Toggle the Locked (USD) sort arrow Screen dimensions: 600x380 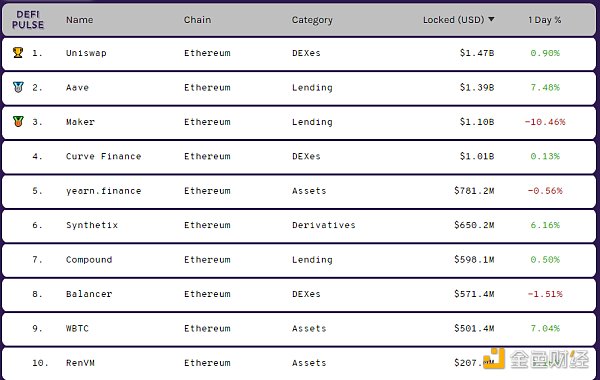click(491, 19)
